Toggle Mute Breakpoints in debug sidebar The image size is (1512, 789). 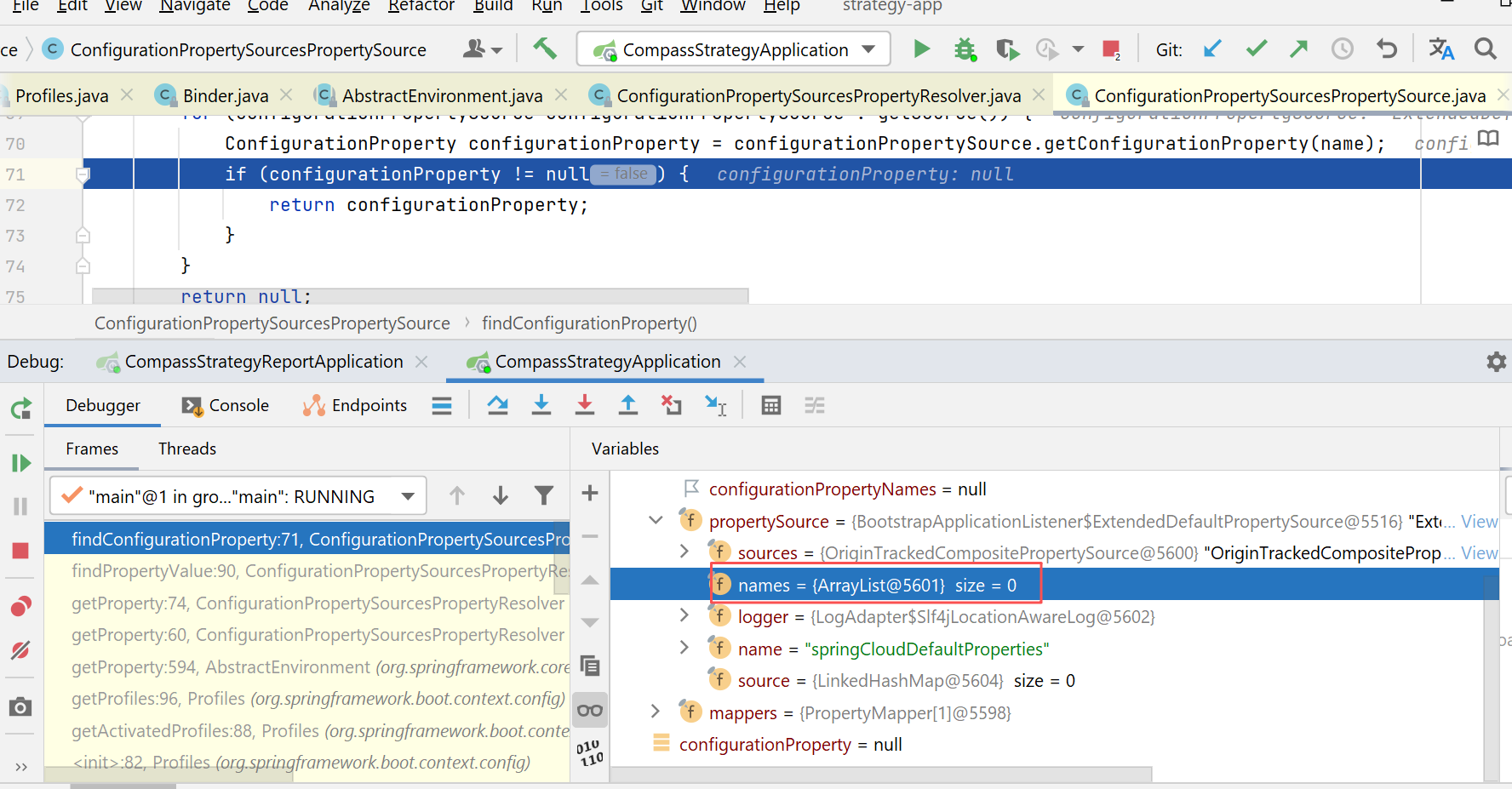click(x=20, y=650)
